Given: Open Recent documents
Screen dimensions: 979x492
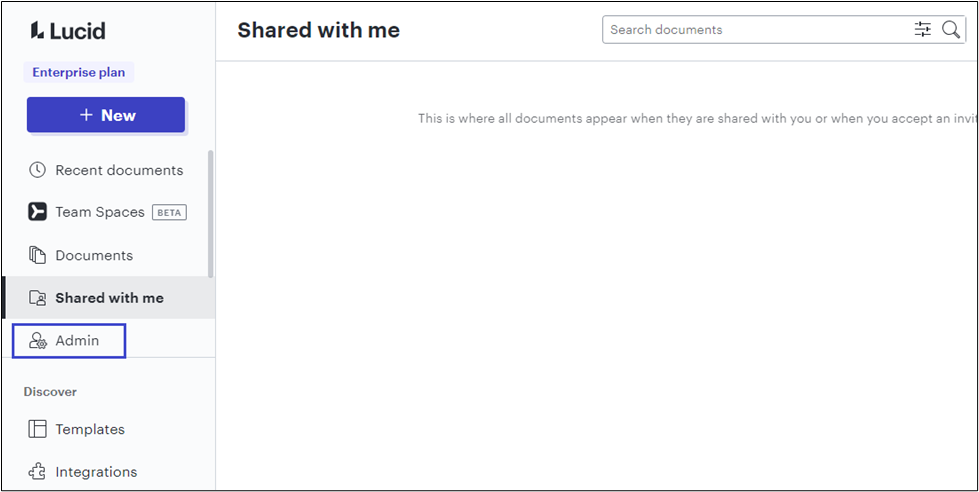Looking at the screenshot, I should [119, 170].
